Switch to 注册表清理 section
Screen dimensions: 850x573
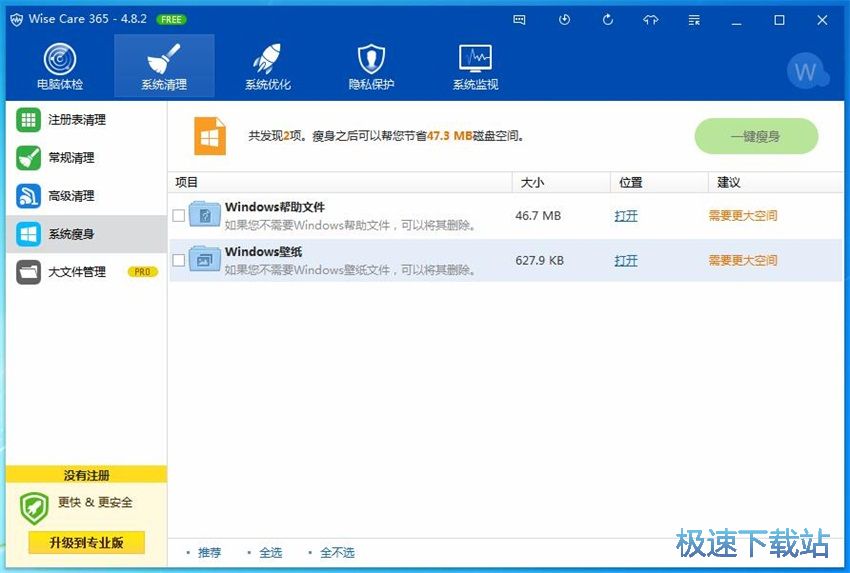point(86,120)
